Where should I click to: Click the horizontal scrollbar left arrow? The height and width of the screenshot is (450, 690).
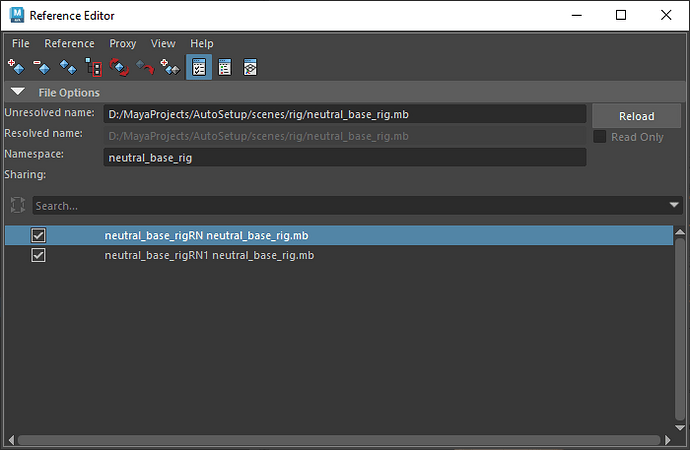point(11,440)
